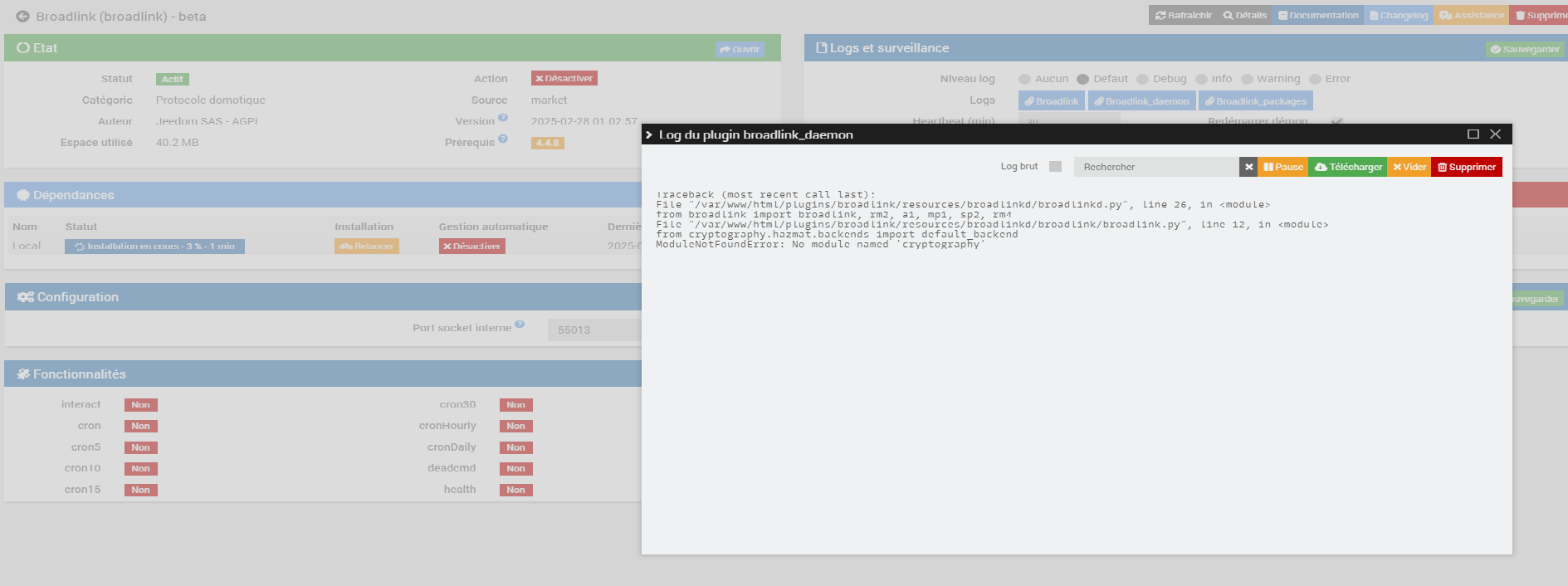Go back using the arrow beside Broadlink title
This screenshot has height=586, width=1568.
pyautogui.click(x=22, y=16)
